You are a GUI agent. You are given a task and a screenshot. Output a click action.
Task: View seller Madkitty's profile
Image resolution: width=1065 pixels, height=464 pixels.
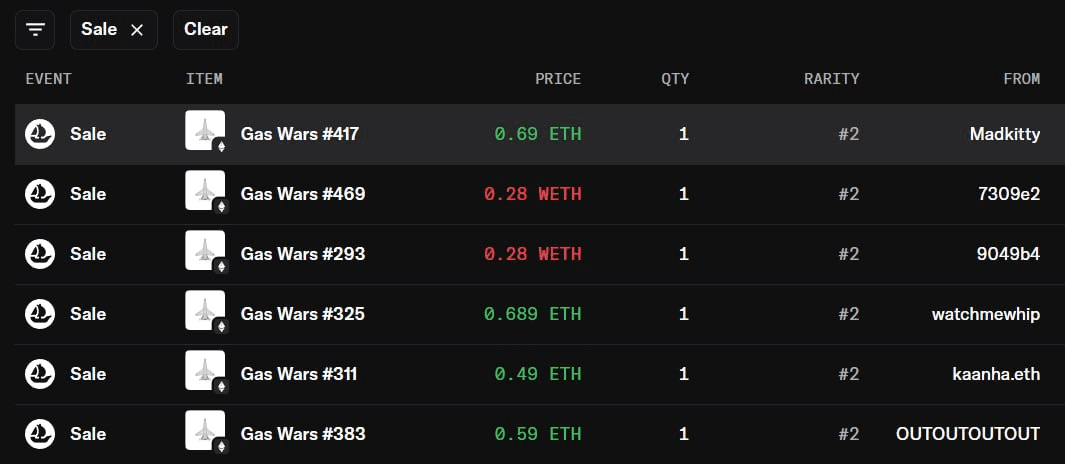pyautogui.click(x=1005, y=134)
